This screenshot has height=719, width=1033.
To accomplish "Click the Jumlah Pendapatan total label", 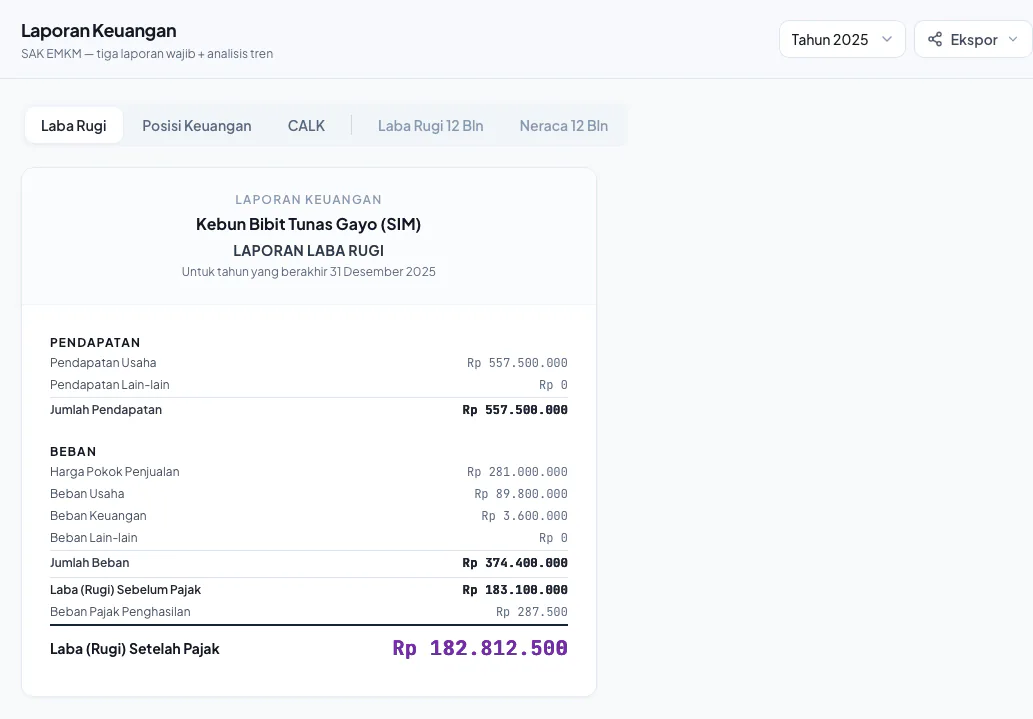I will point(105,409).
